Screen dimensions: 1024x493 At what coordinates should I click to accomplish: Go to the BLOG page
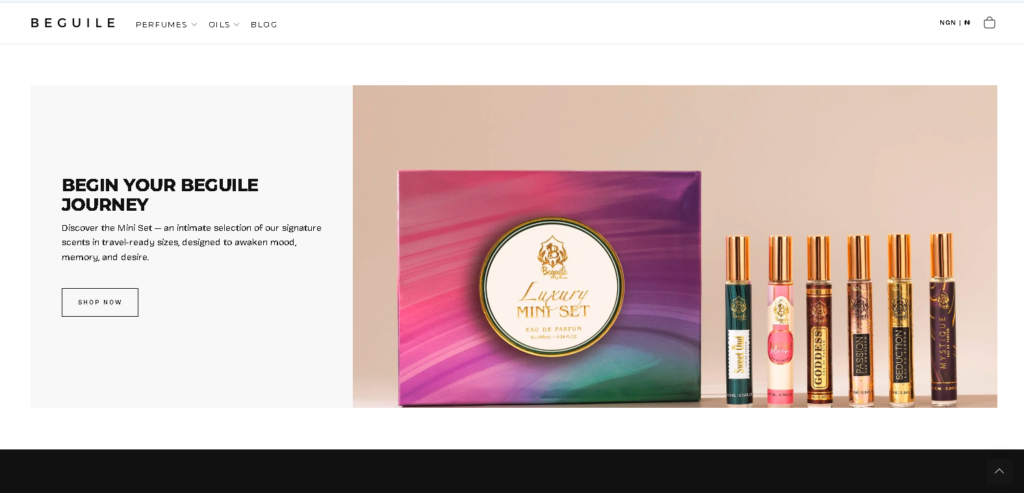[x=264, y=24]
